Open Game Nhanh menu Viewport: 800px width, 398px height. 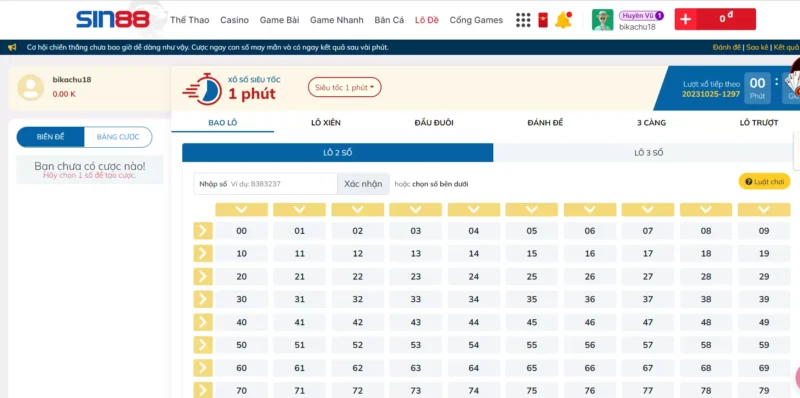click(337, 20)
